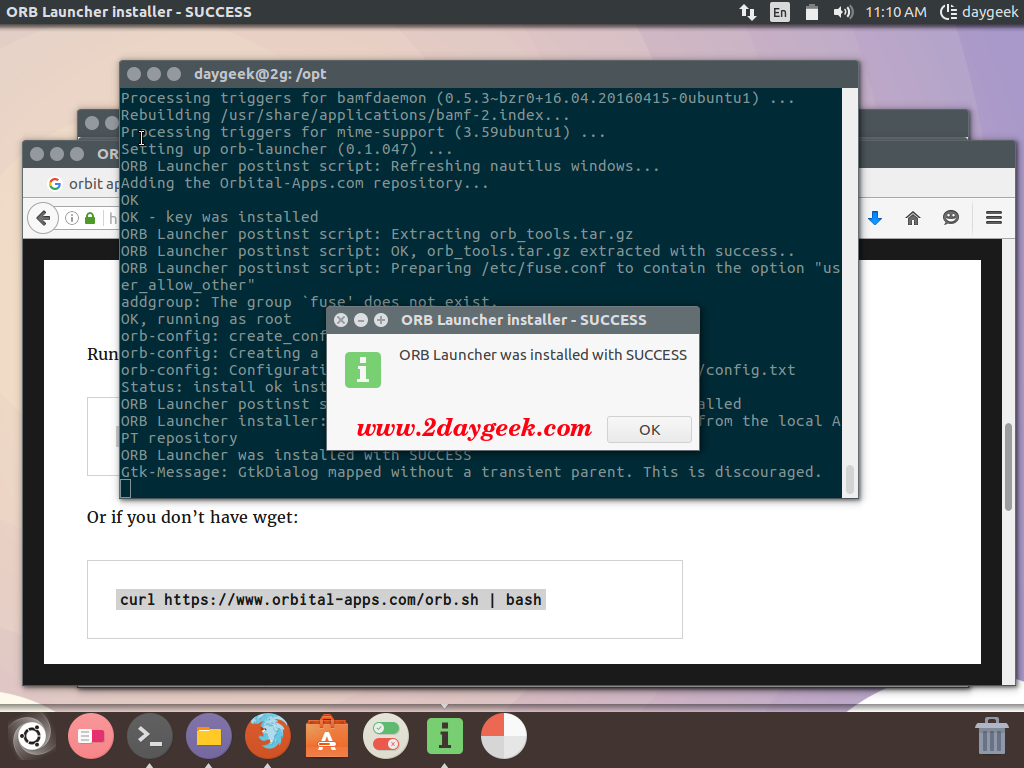Go to the Firefox home page

[913, 218]
